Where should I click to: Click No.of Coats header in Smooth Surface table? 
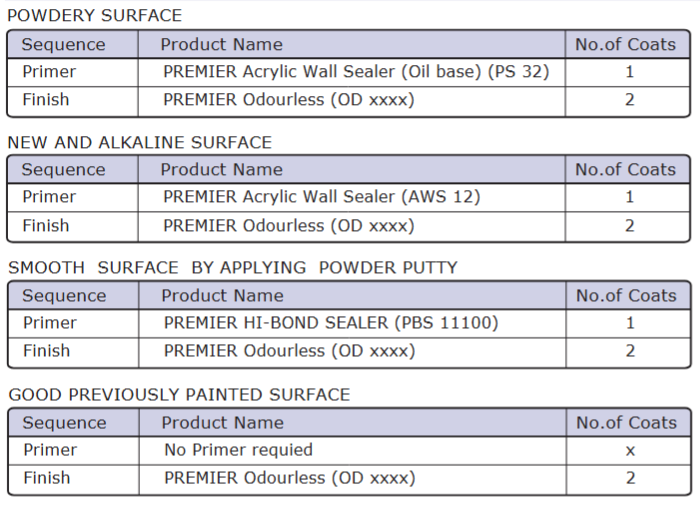pyautogui.click(x=626, y=296)
